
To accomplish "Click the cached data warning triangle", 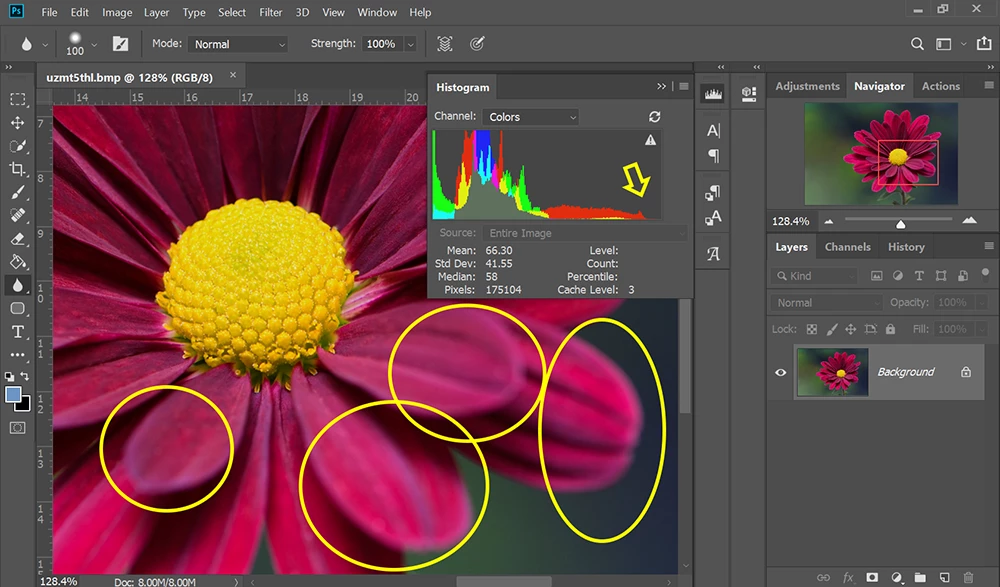I will [650, 140].
